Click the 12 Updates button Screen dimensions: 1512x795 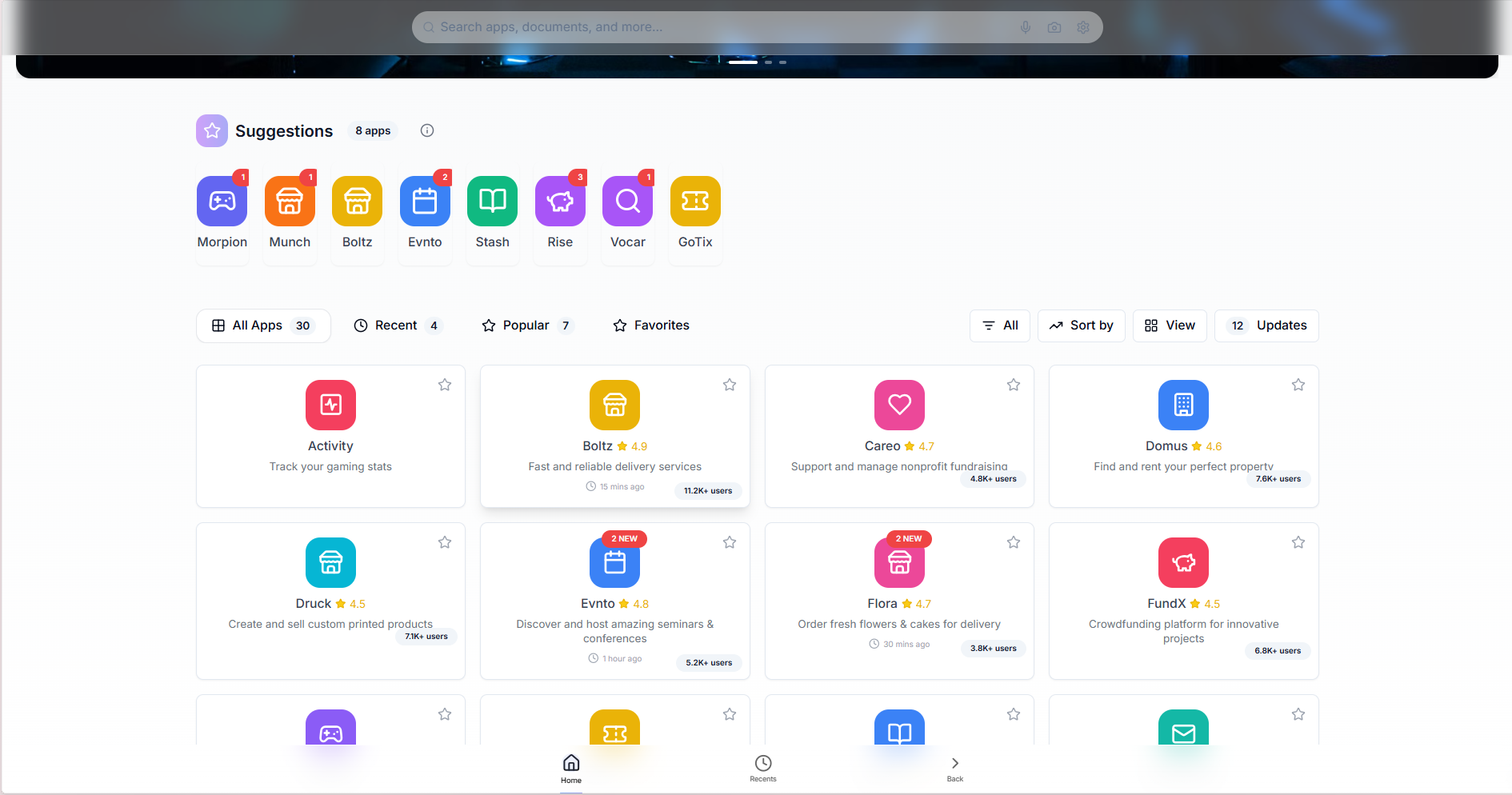pos(1266,326)
